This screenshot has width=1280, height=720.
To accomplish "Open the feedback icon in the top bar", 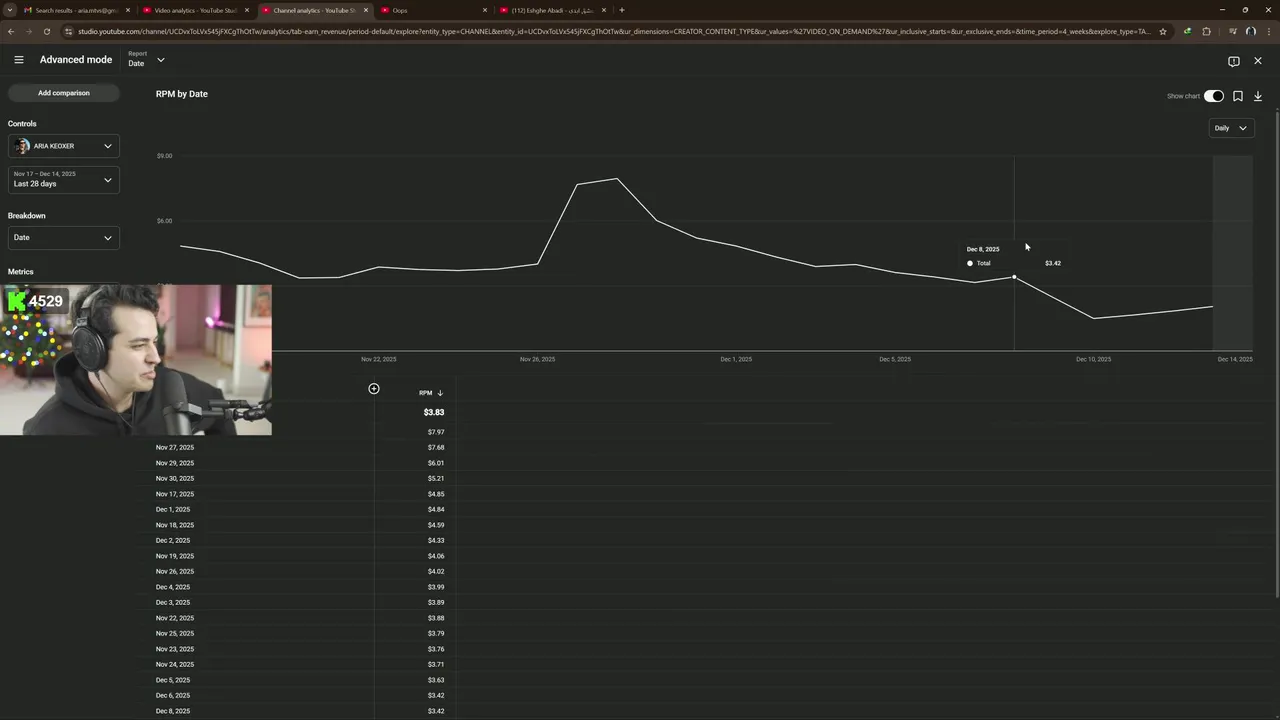I will [1234, 61].
